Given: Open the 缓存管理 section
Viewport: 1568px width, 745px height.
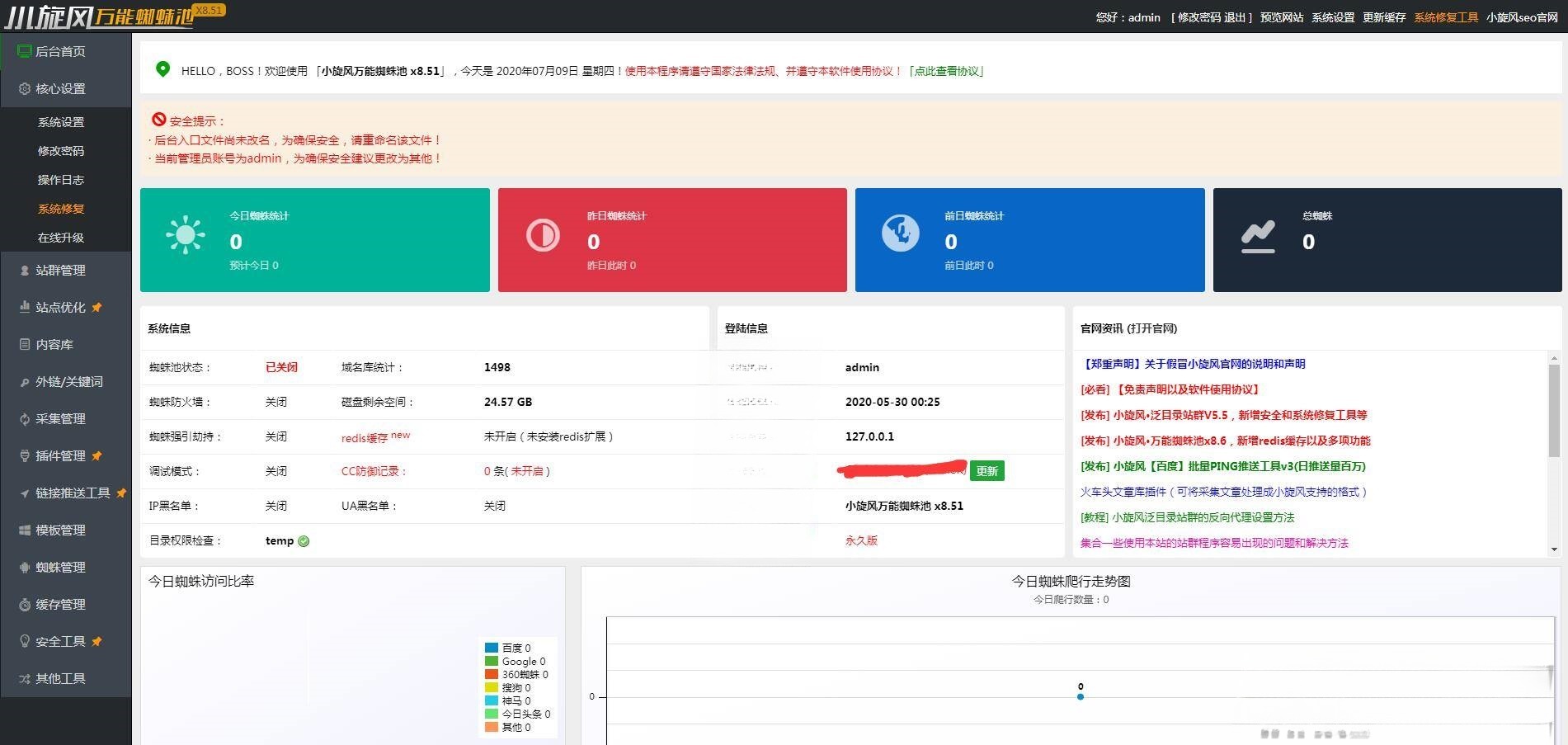Looking at the screenshot, I should (58, 604).
